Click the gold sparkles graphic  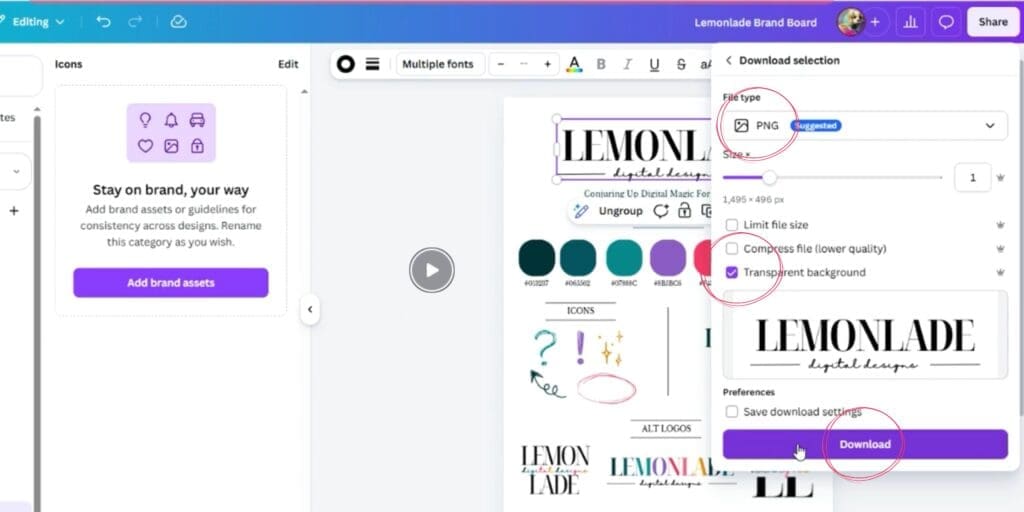pos(611,347)
